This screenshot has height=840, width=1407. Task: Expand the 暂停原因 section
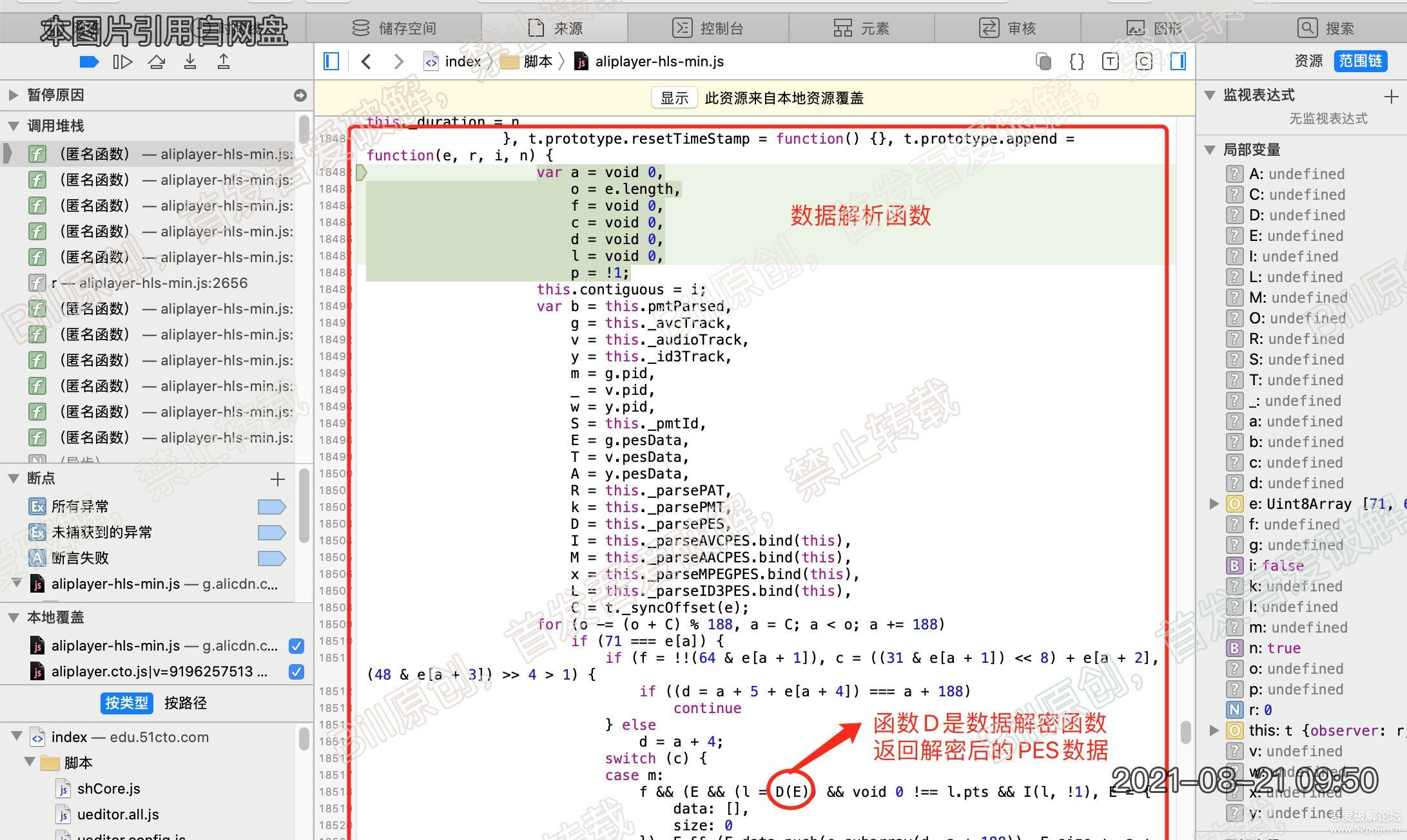pyautogui.click(x=13, y=95)
